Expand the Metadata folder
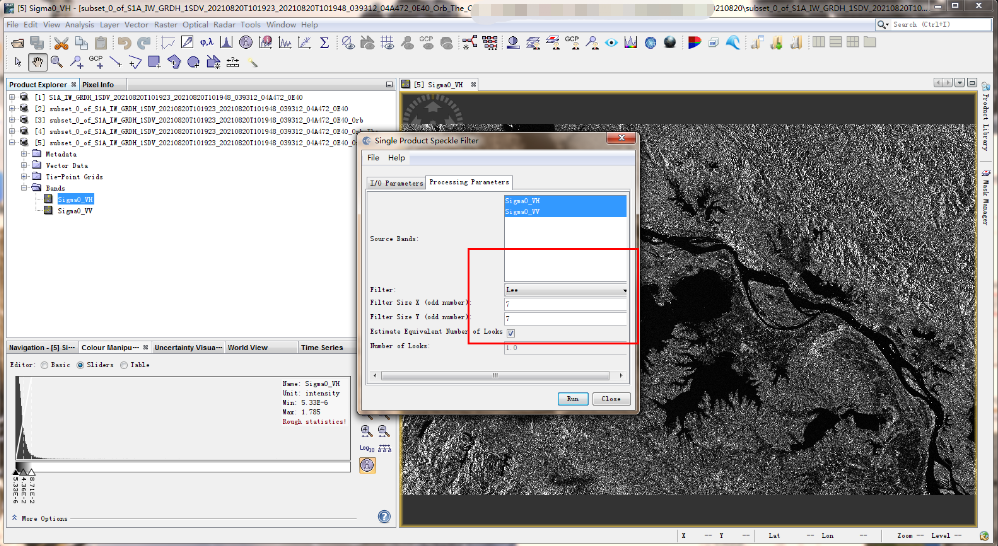The width and height of the screenshot is (998, 546). tap(24, 154)
